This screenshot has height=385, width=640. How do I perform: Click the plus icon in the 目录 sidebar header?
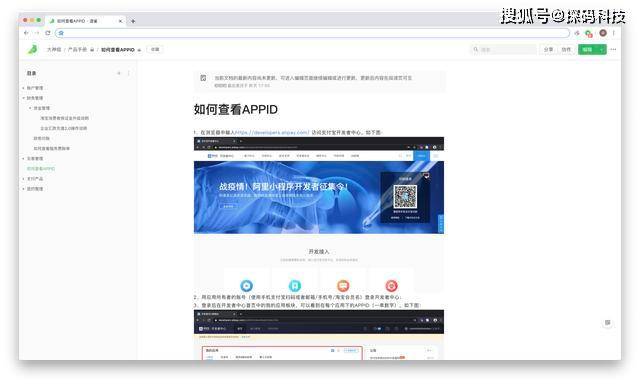click(x=119, y=73)
